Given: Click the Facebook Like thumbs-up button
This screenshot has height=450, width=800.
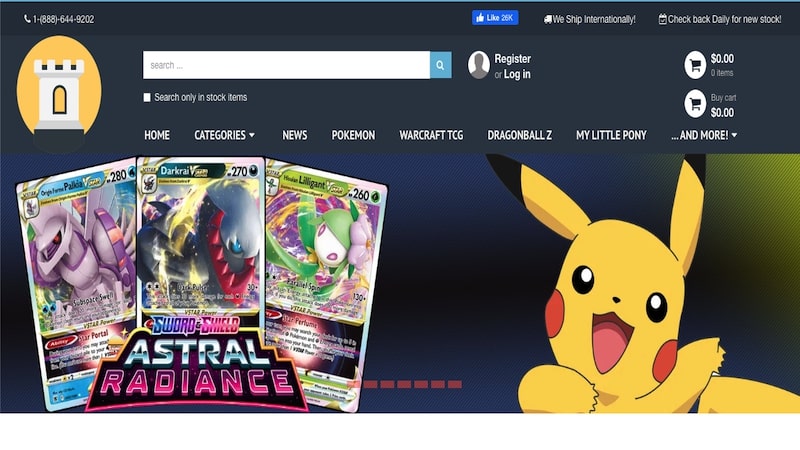Looking at the screenshot, I should pyautogui.click(x=495, y=18).
